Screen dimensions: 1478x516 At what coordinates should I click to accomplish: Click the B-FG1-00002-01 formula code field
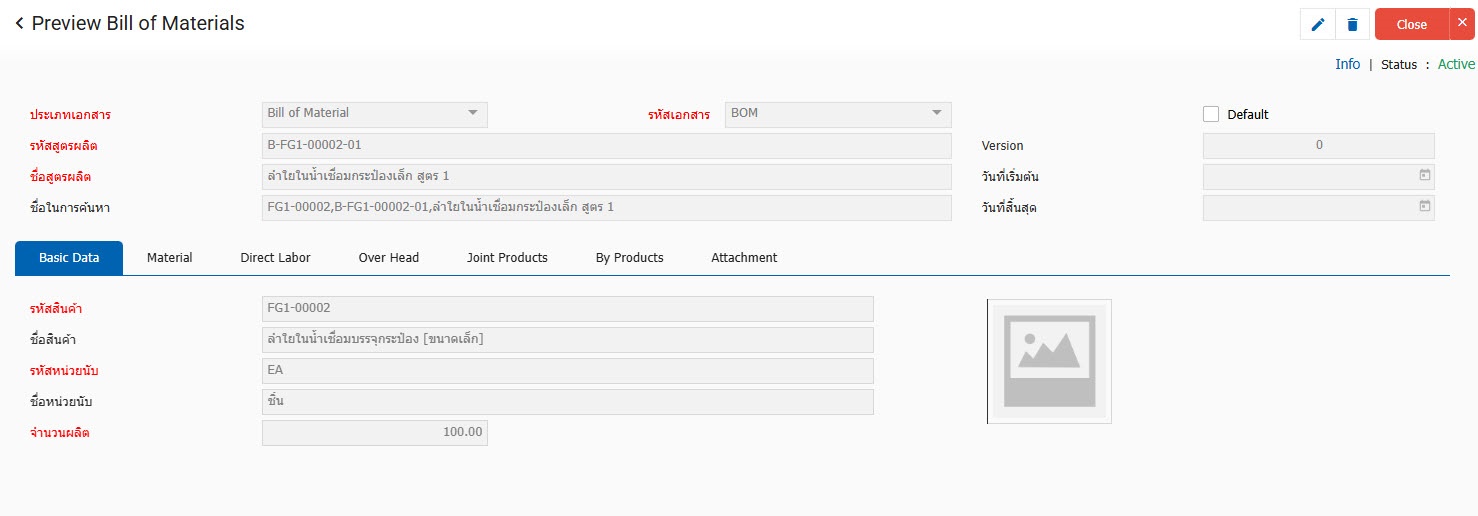pos(606,145)
